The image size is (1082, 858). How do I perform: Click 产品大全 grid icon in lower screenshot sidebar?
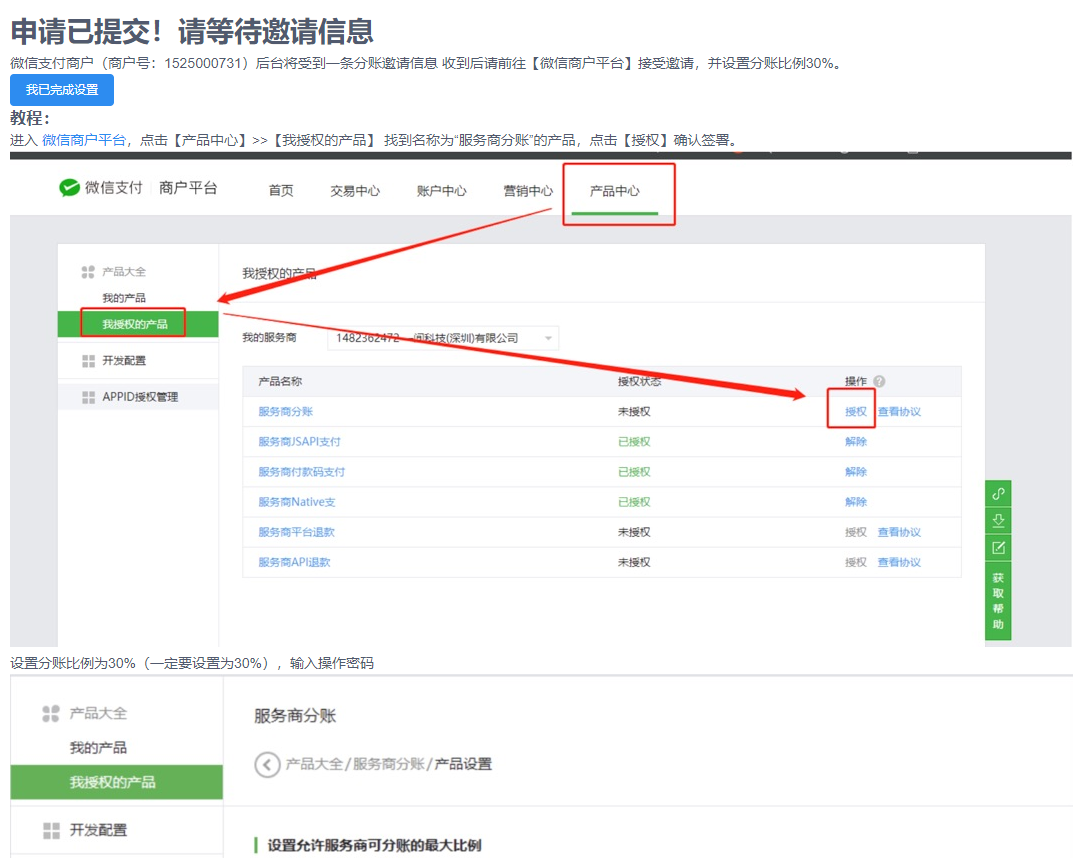click(51, 713)
